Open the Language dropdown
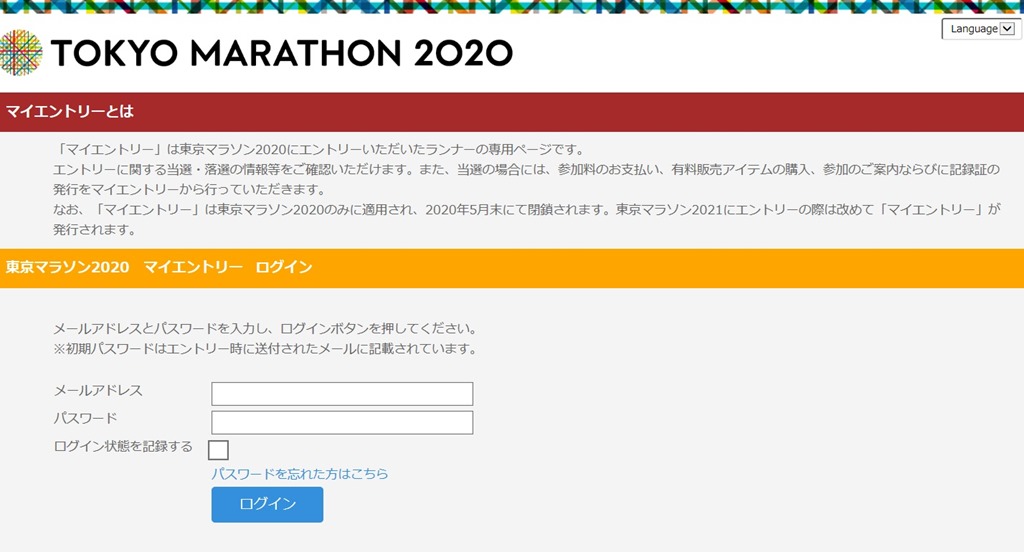The height and width of the screenshot is (552, 1024). coord(982,29)
